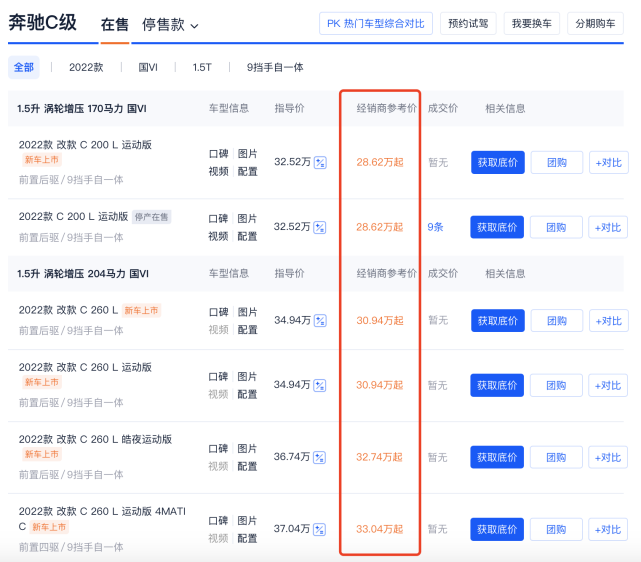Open 图片 for 改款 C 260 L
Screen dimensions: 641x562
tap(248, 312)
